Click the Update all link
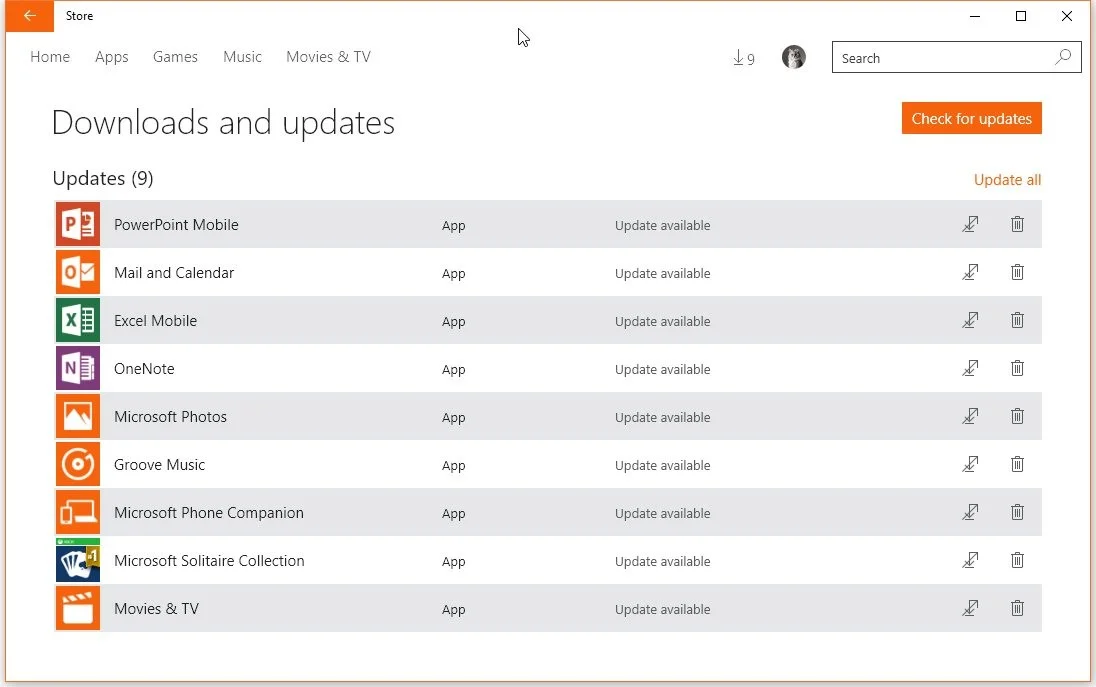This screenshot has width=1096, height=687. point(1007,179)
